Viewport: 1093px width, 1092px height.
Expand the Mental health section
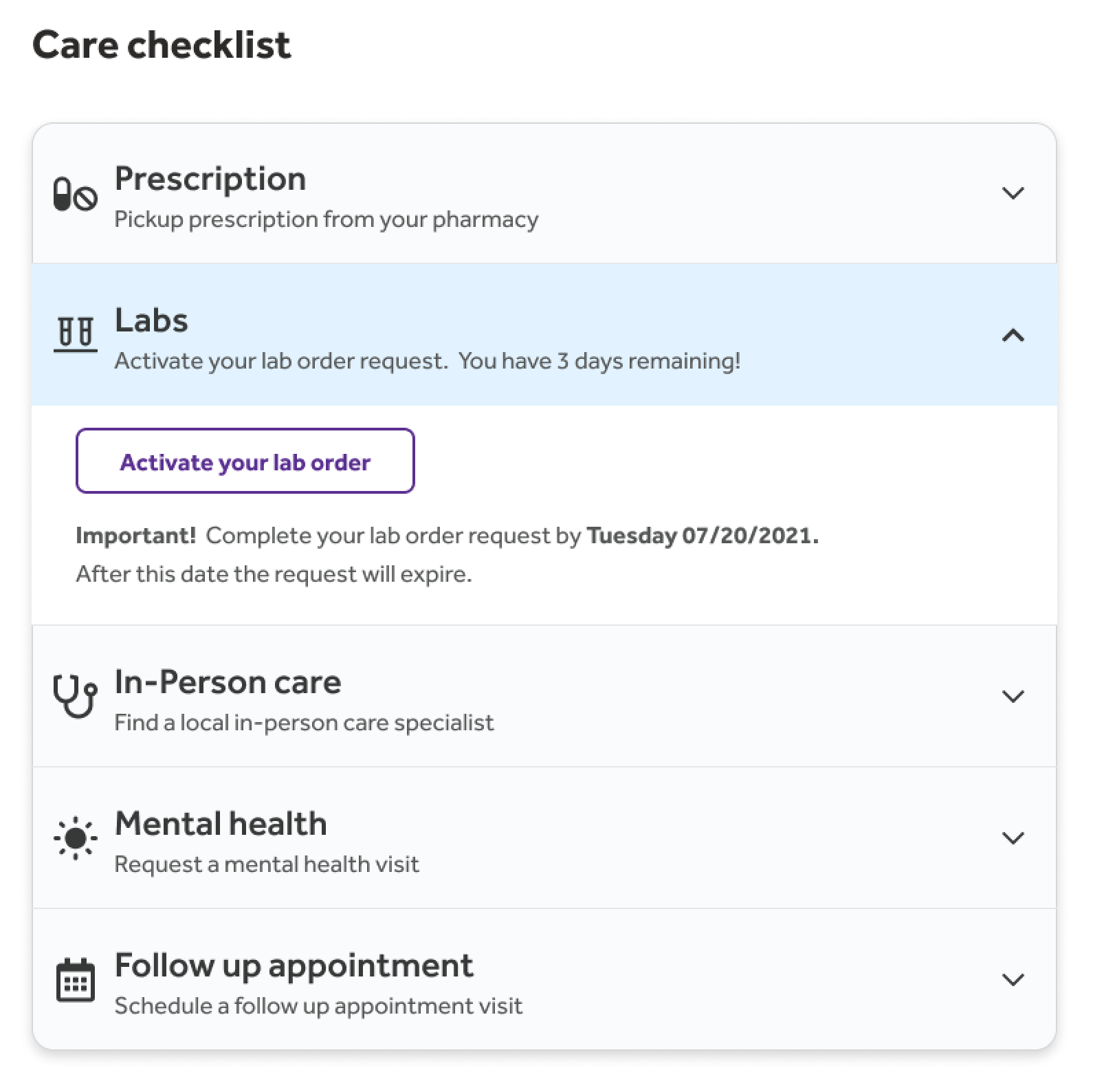1013,838
